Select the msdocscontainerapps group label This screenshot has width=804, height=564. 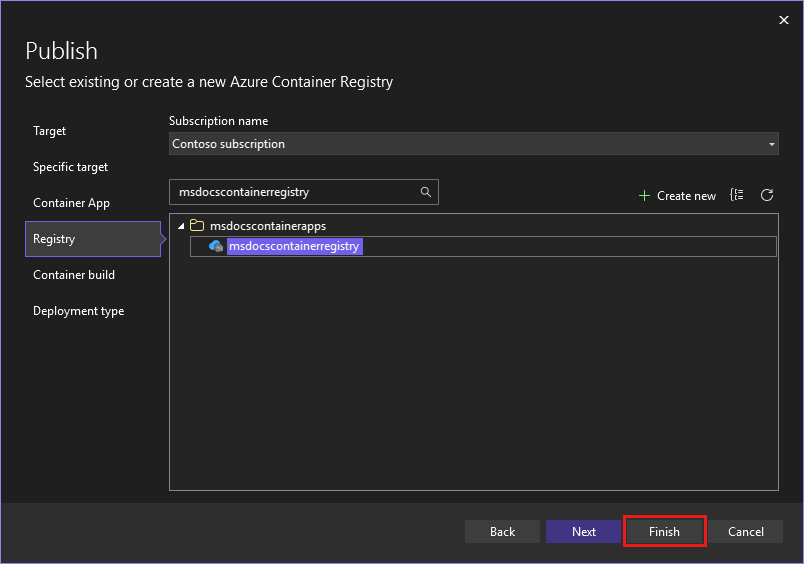pyautogui.click(x=268, y=226)
